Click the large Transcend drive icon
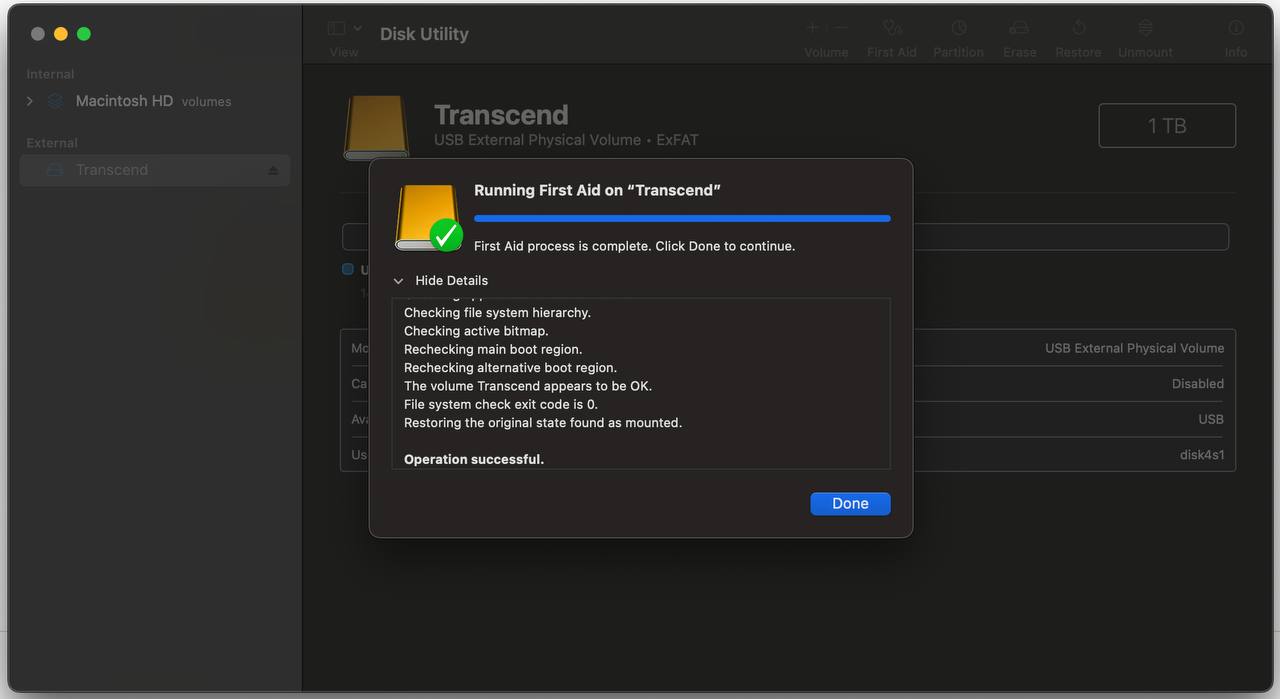This screenshot has width=1280, height=699. tap(376, 127)
